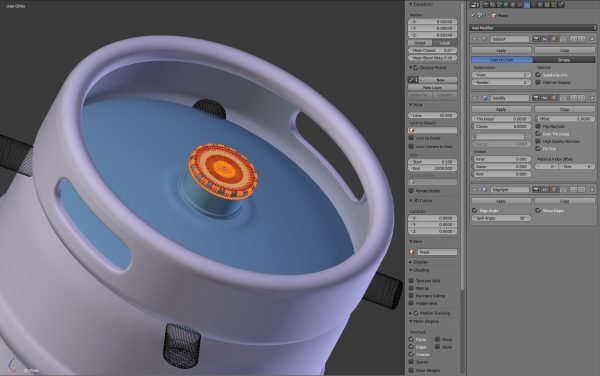
Task: Toggle EdgeSplit modifier edit mode icon
Action: tap(554, 189)
